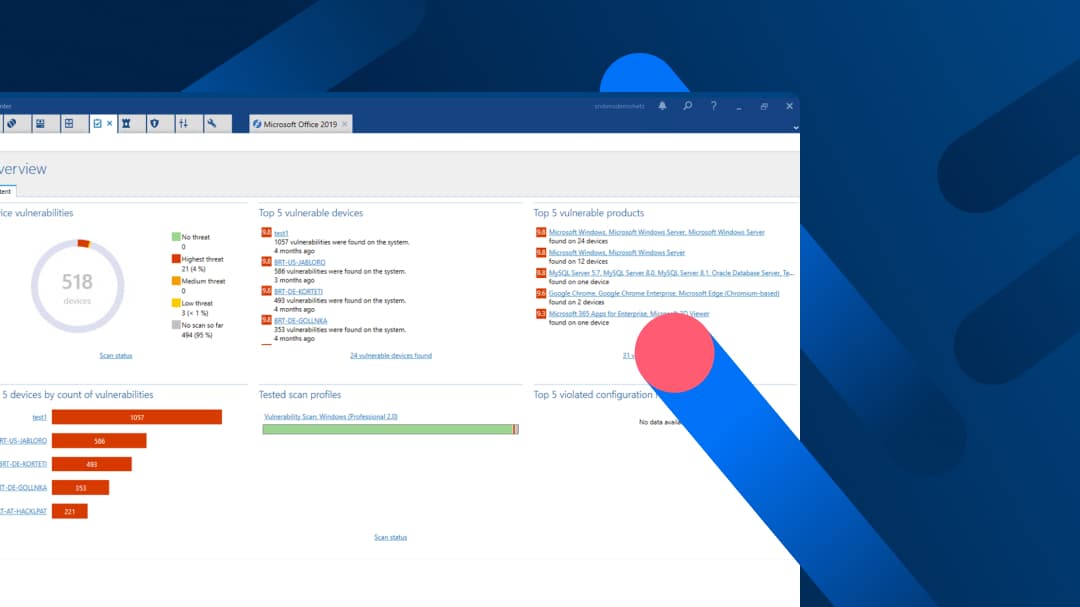Open Google Chrome Enterprise product link

(664, 294)
